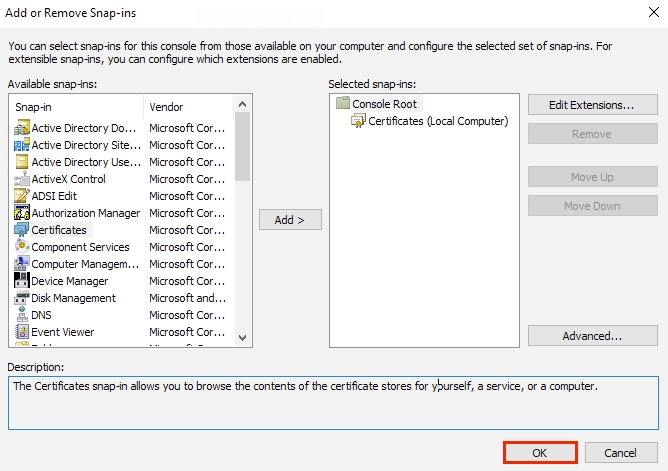Confirm with the OK button
The height and width of the screenshot is (471, 668).
pyautogui.click(x=540, y=453)
